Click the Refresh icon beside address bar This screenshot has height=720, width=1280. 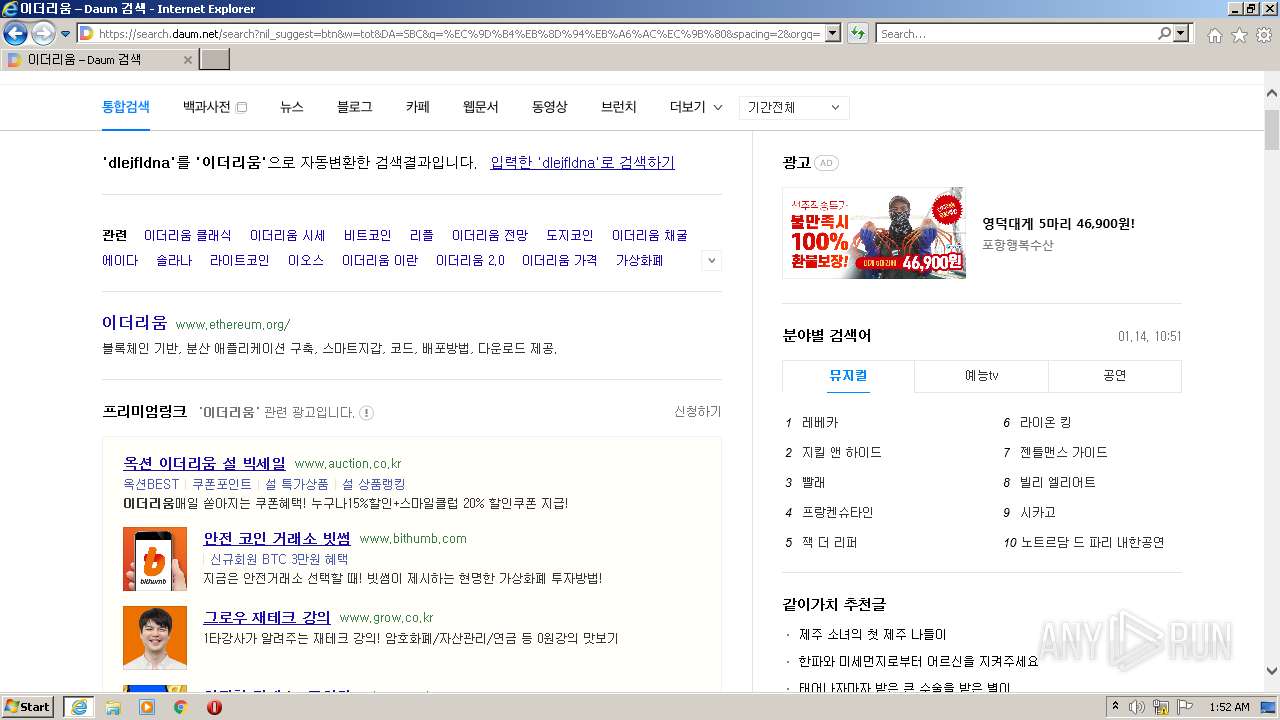[x=857, y=34]
